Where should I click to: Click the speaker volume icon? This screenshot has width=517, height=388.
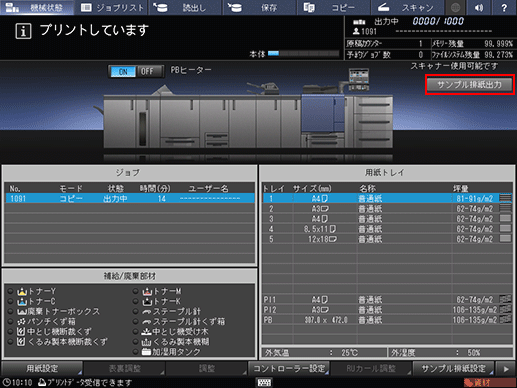(x=479, y=7)
